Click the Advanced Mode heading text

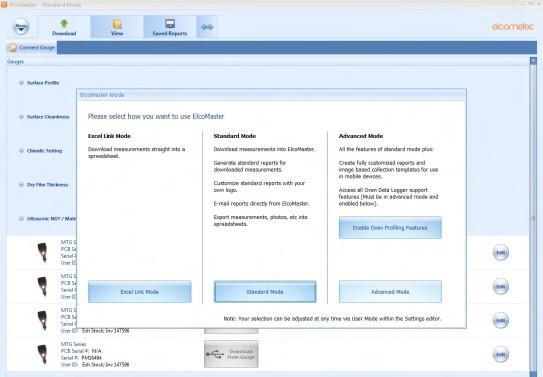coord(361,136)
